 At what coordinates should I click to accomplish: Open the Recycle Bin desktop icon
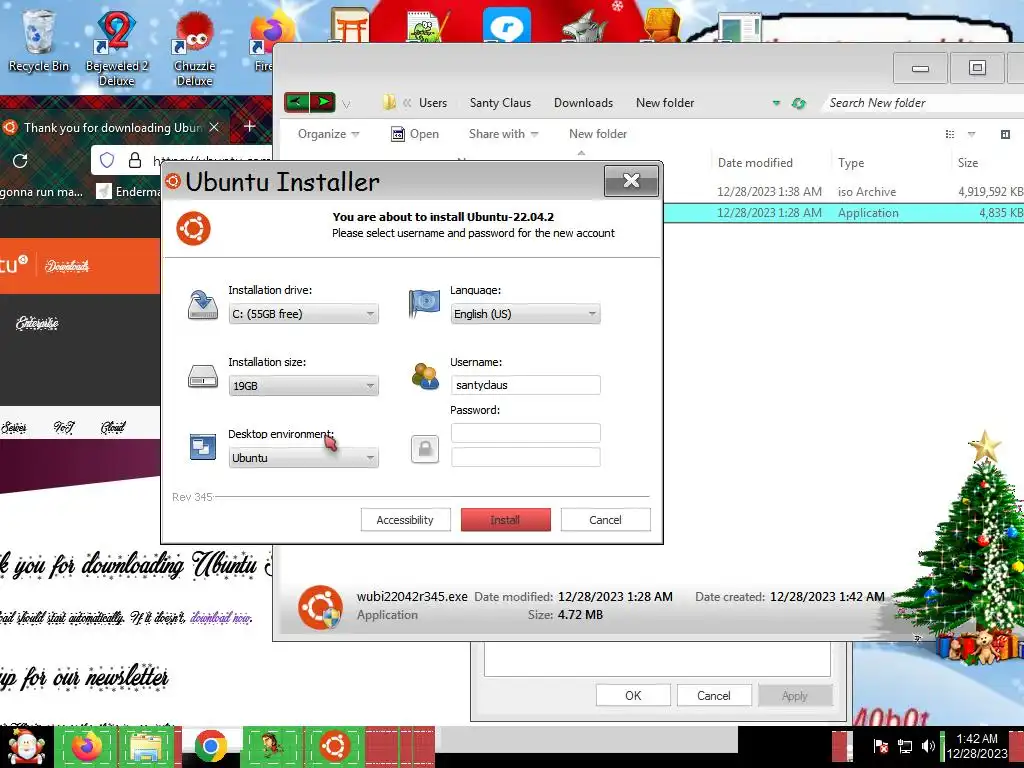38,40
